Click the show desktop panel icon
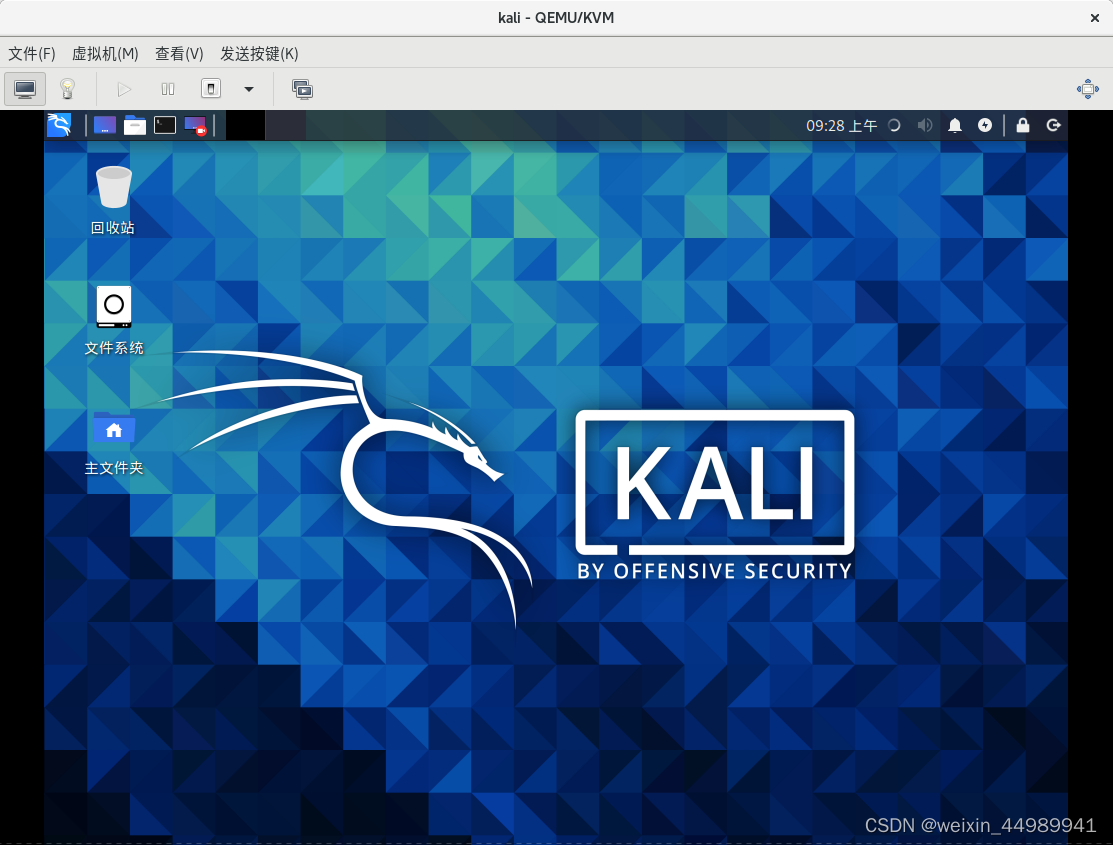Image resolution: width=1113 pixels, height=845 pixels. click(105, 125)
